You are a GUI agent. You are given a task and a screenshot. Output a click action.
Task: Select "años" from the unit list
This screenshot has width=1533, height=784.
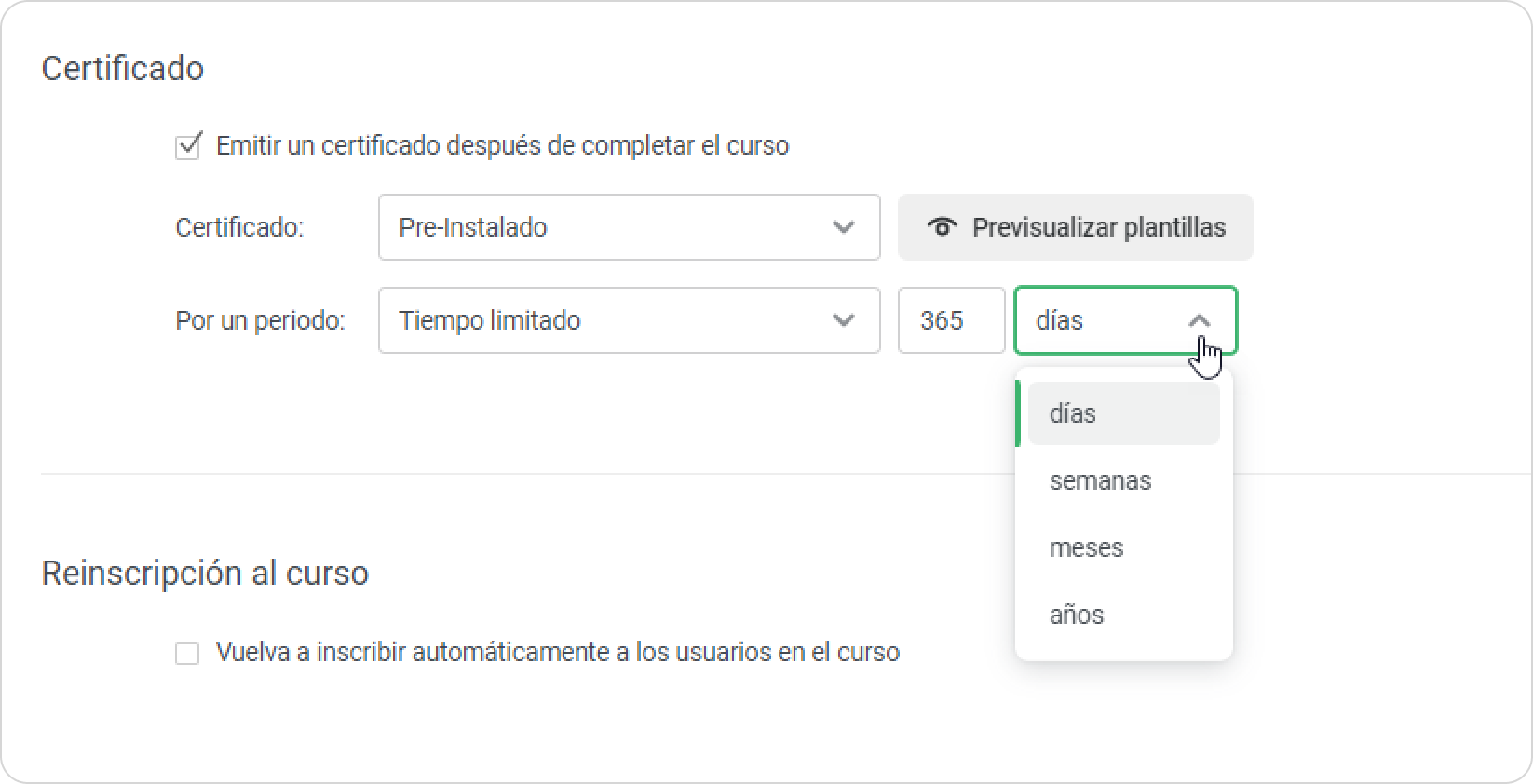click(1077, 615)
